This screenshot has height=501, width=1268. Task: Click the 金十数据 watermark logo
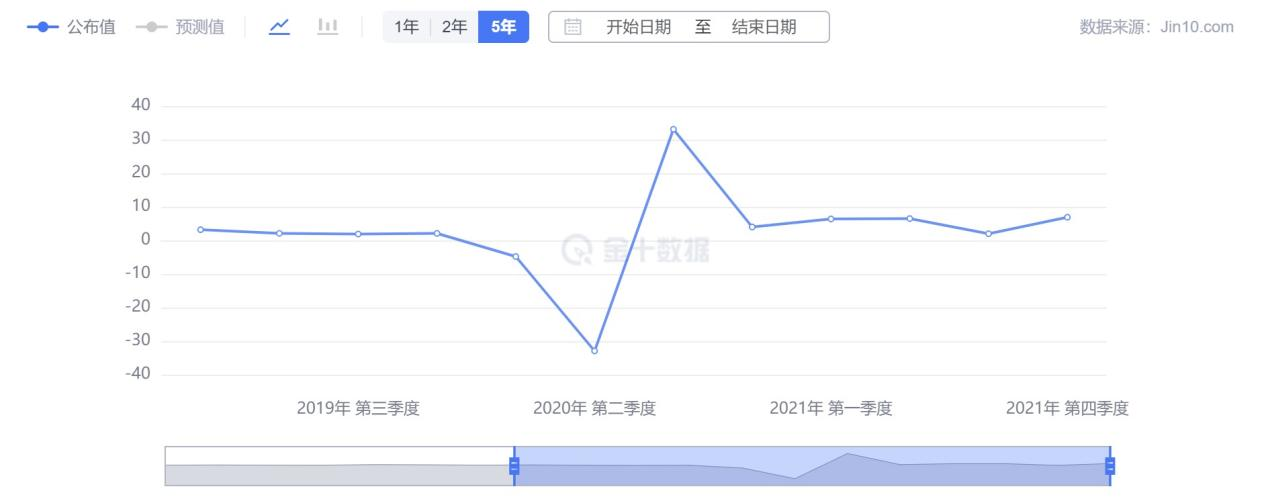pos(635,249)
